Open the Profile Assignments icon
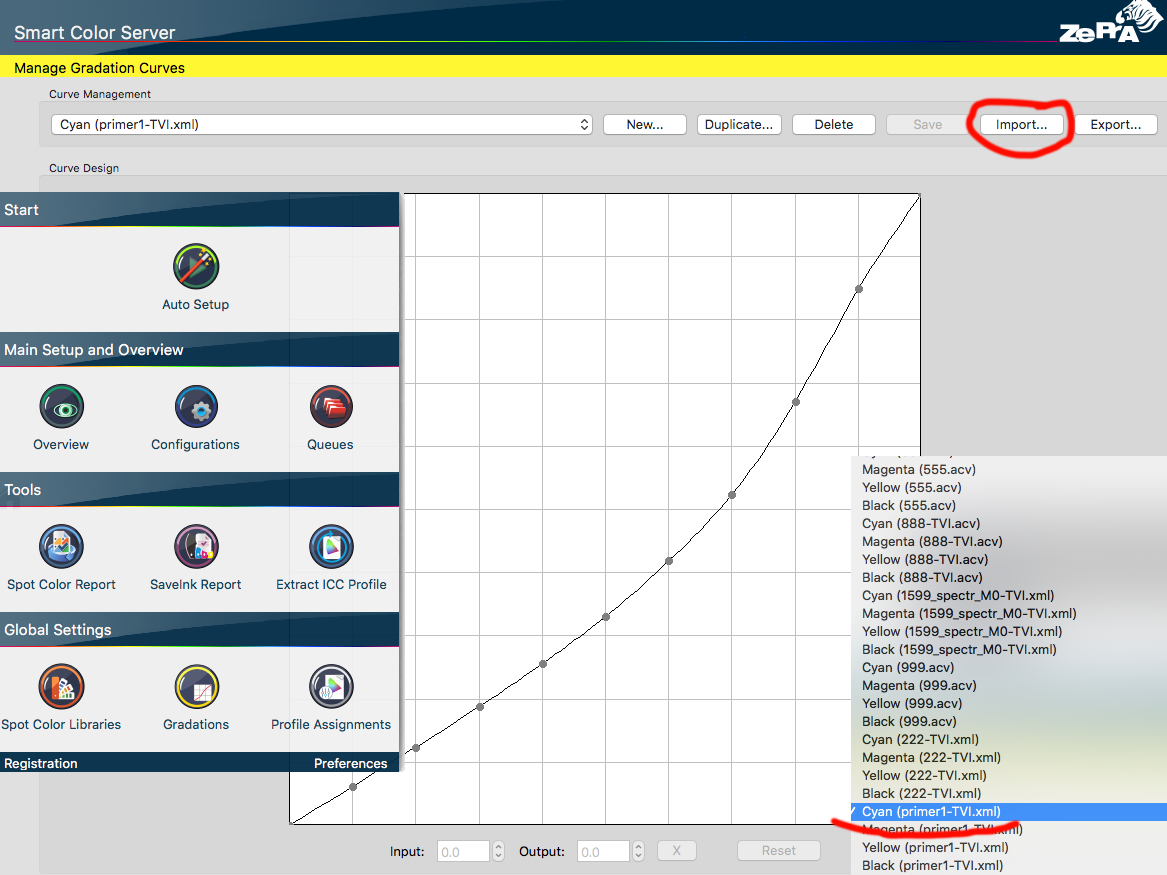 click(x=330, y=686)
